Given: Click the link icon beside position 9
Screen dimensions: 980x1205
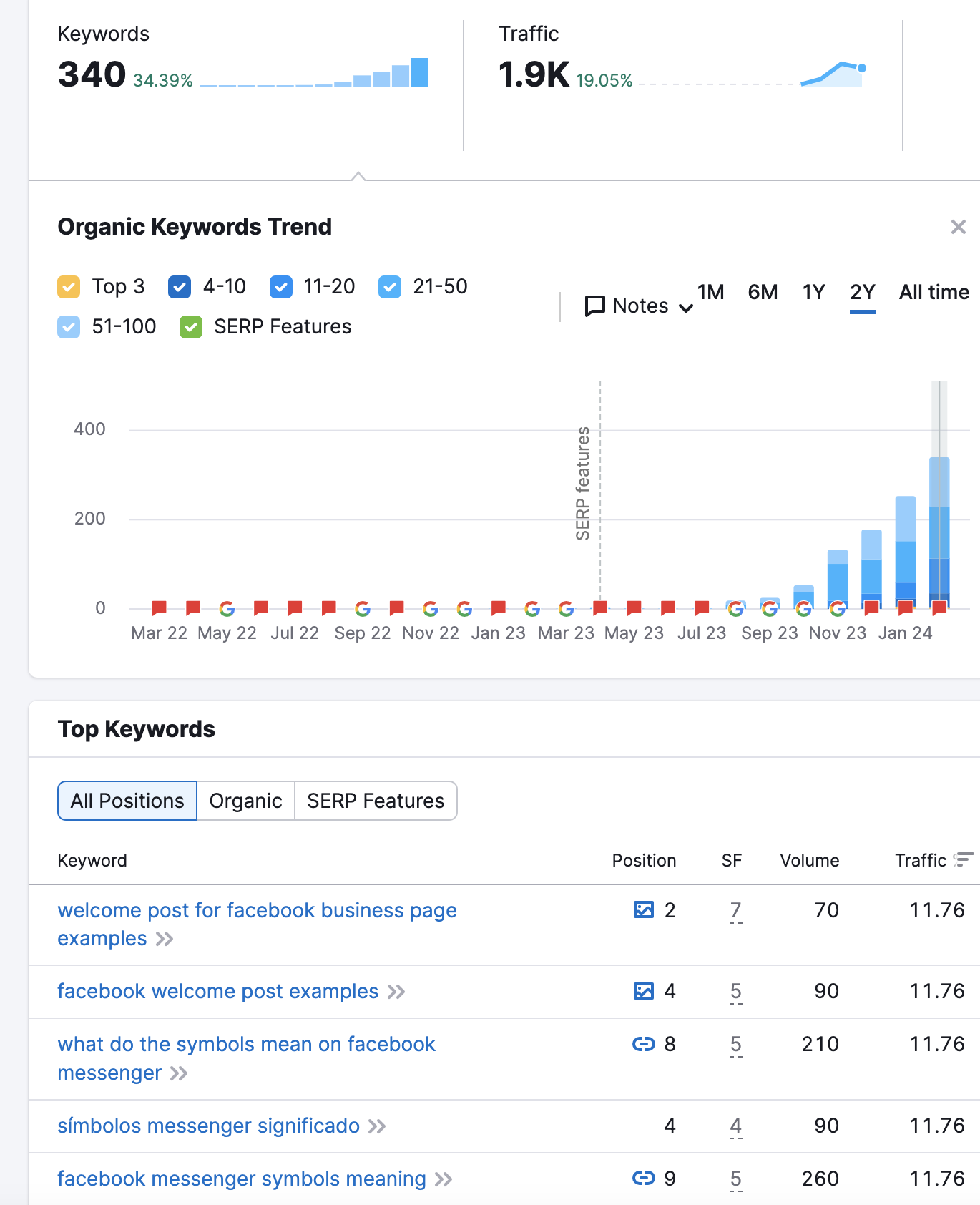Looking at the screenshot, I should 644,1178.
